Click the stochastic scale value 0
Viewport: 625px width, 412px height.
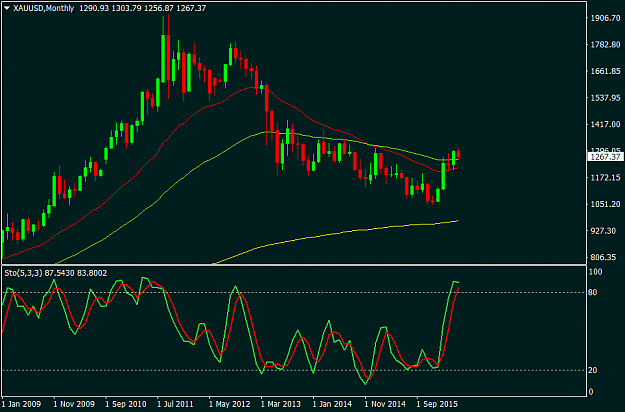pyautogui.click(x=591, y=392)
